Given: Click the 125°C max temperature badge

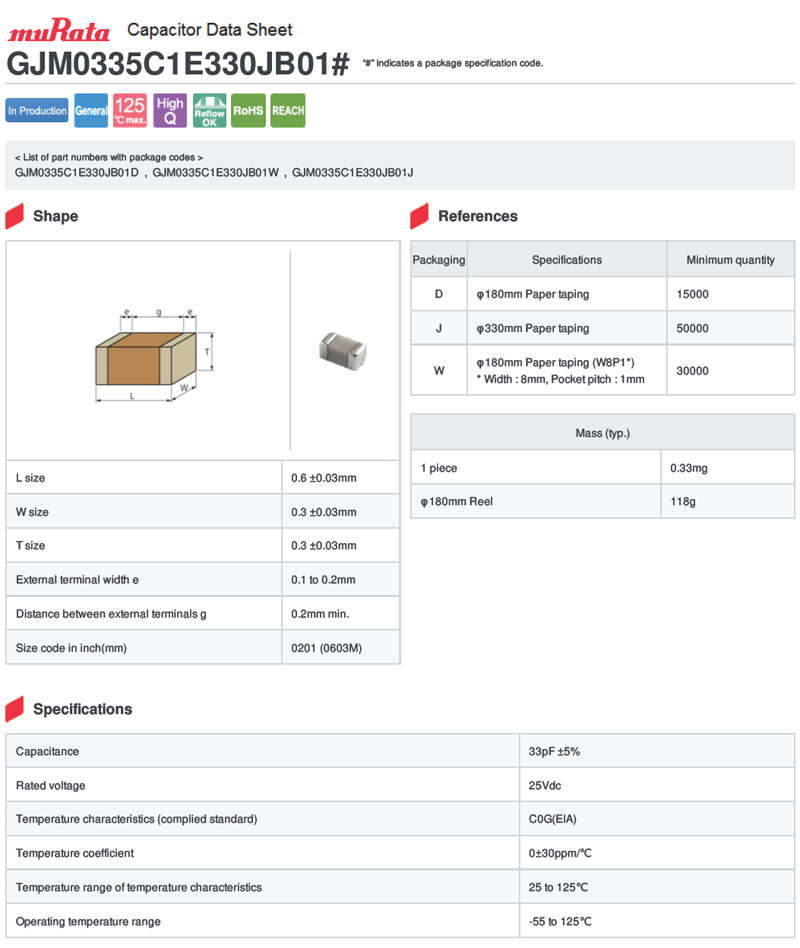Looking at the screenshot, I should point(130,111).
